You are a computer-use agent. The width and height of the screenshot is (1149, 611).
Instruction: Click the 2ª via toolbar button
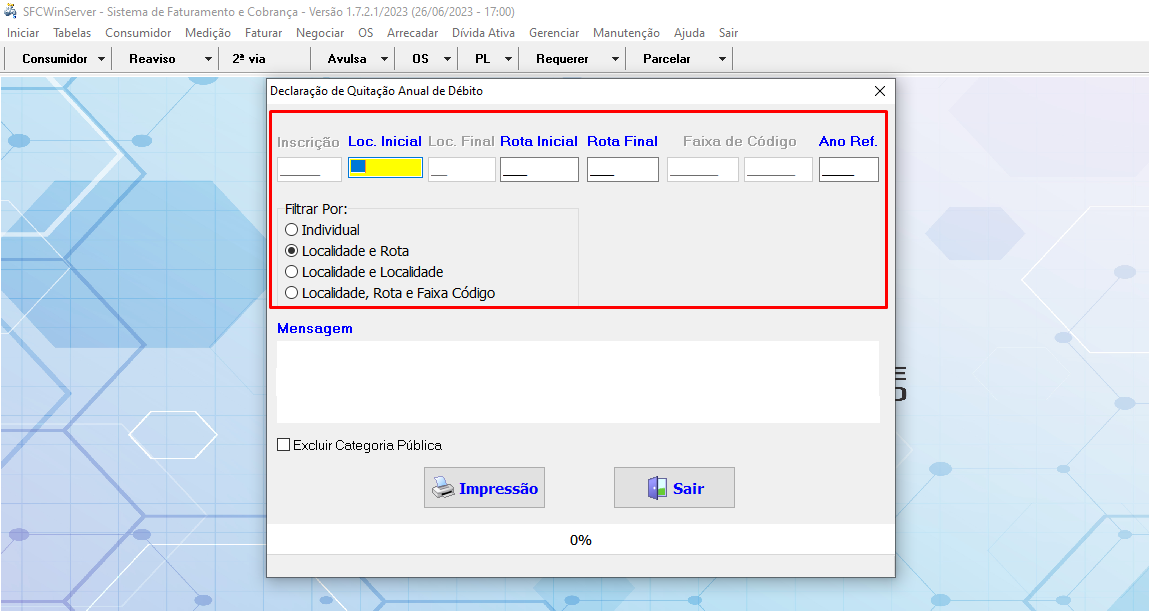(249, 59)
